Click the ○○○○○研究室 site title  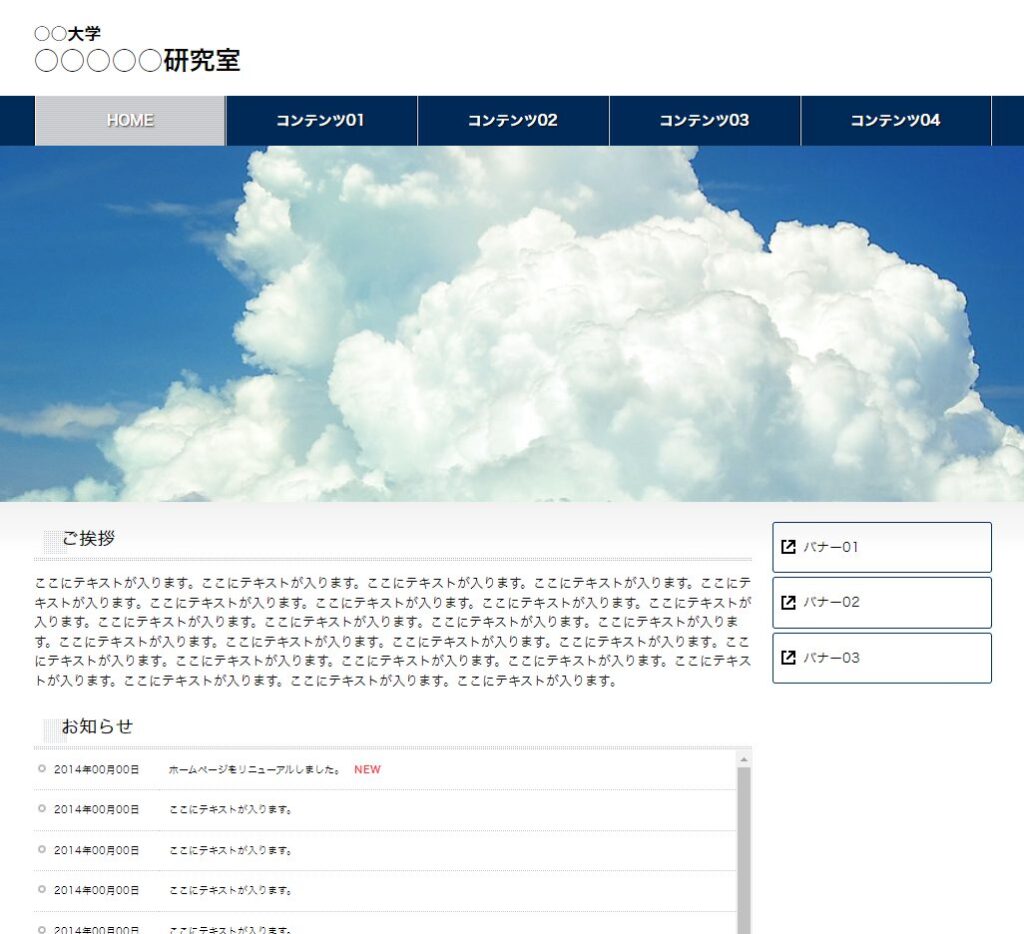point(137,61)
